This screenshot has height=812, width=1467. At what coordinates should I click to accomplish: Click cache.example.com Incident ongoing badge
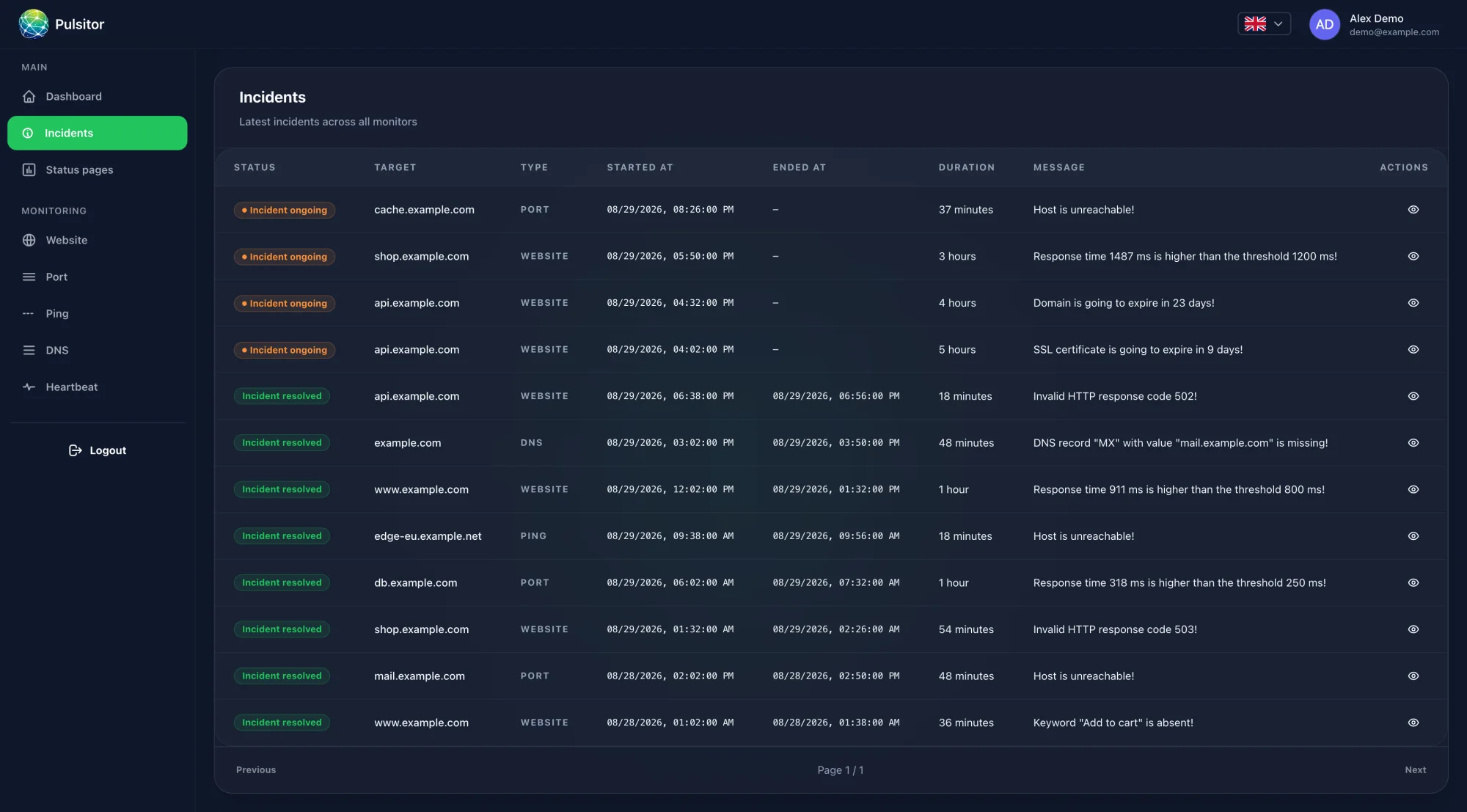[x=285, y=211]
